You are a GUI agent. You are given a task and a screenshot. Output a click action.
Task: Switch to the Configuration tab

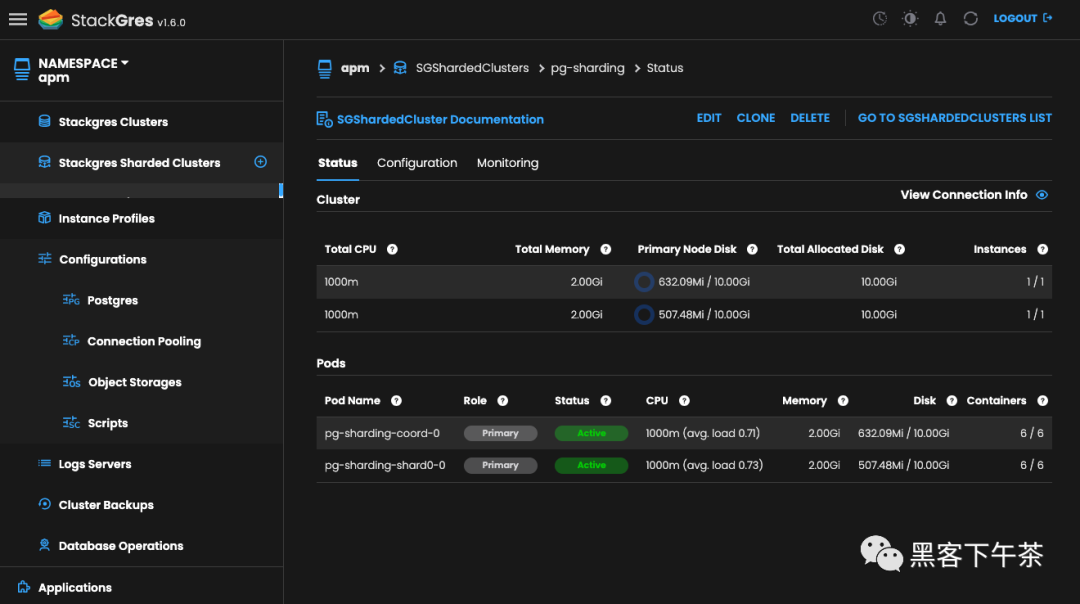pyautogui.click(x=417, y=163)
